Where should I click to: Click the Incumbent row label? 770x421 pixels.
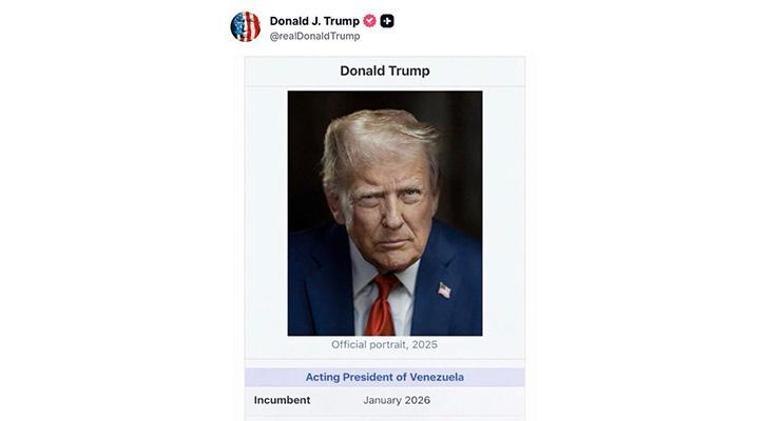pos(282,400)
